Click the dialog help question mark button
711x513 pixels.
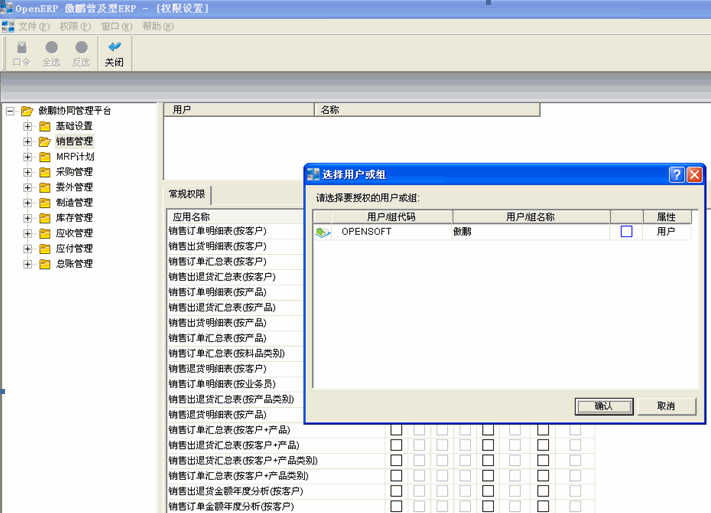pyautogui.click(x=676, y=174)
